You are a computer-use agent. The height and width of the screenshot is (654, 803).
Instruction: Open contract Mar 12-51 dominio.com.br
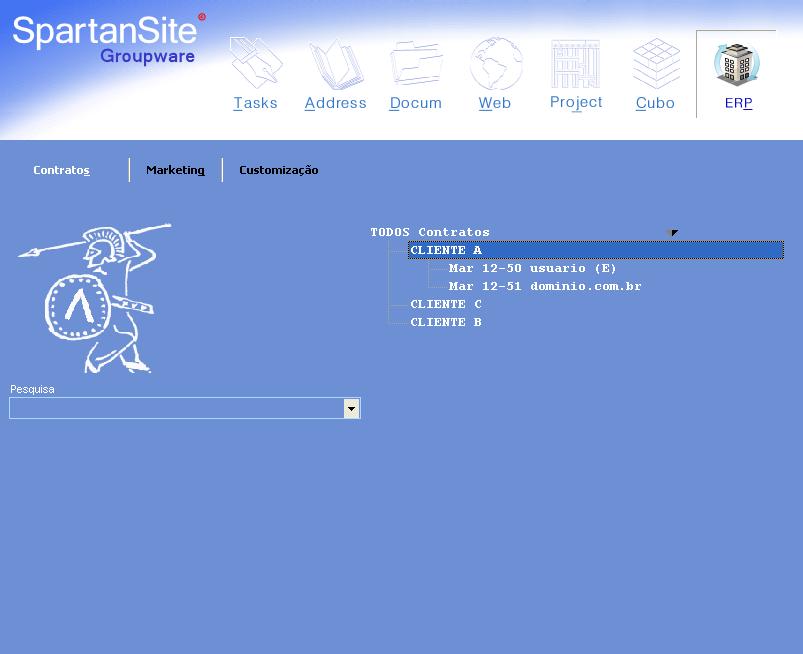pos(545,286)
